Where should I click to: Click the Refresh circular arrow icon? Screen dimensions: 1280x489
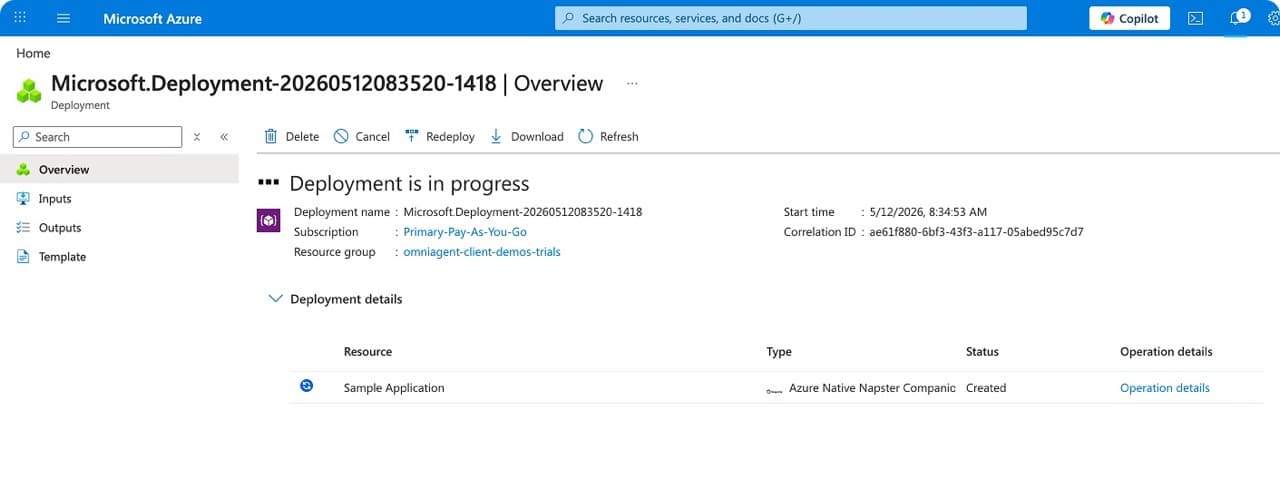586,136
